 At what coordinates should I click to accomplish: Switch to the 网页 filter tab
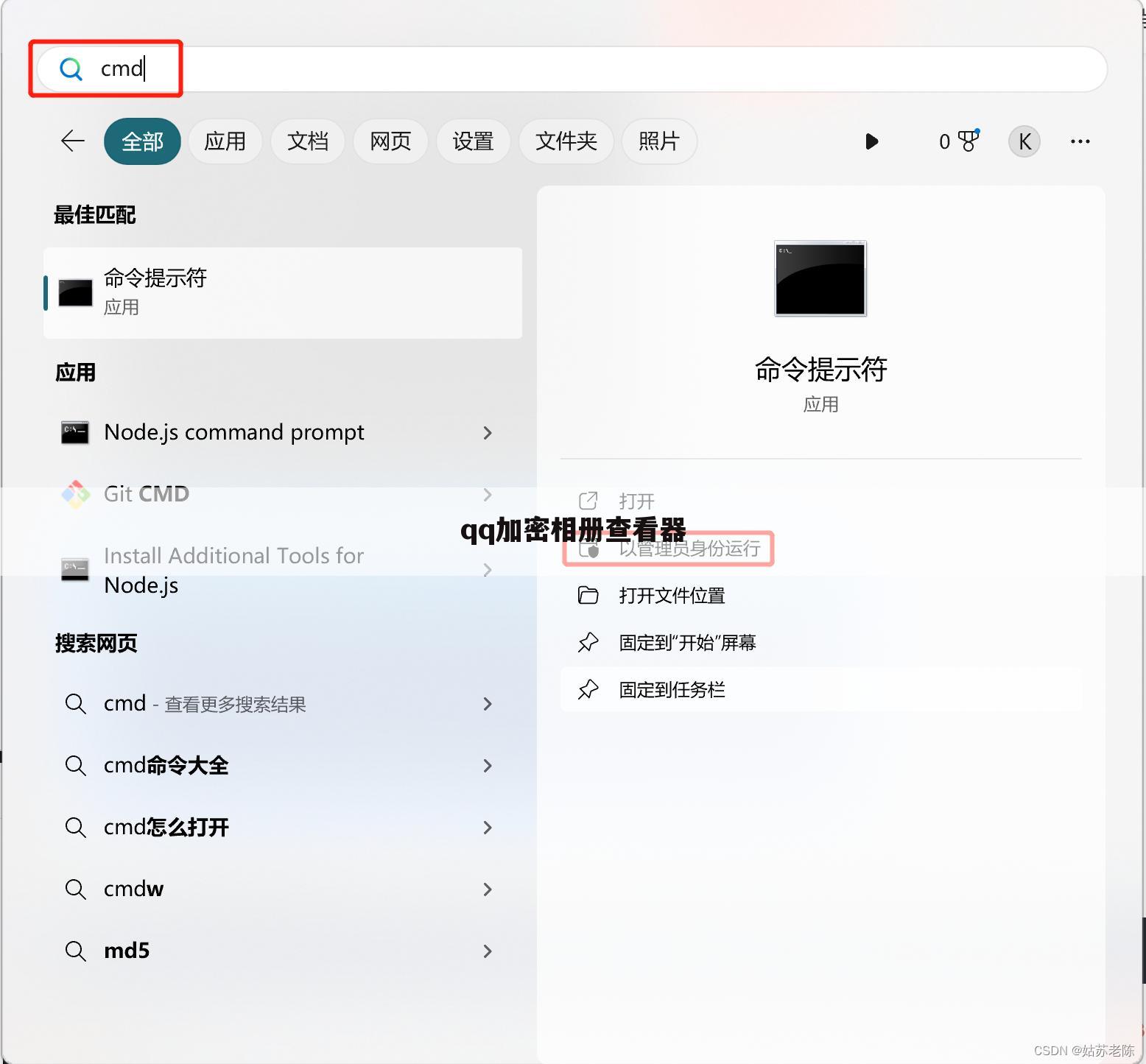pos(390,141)
